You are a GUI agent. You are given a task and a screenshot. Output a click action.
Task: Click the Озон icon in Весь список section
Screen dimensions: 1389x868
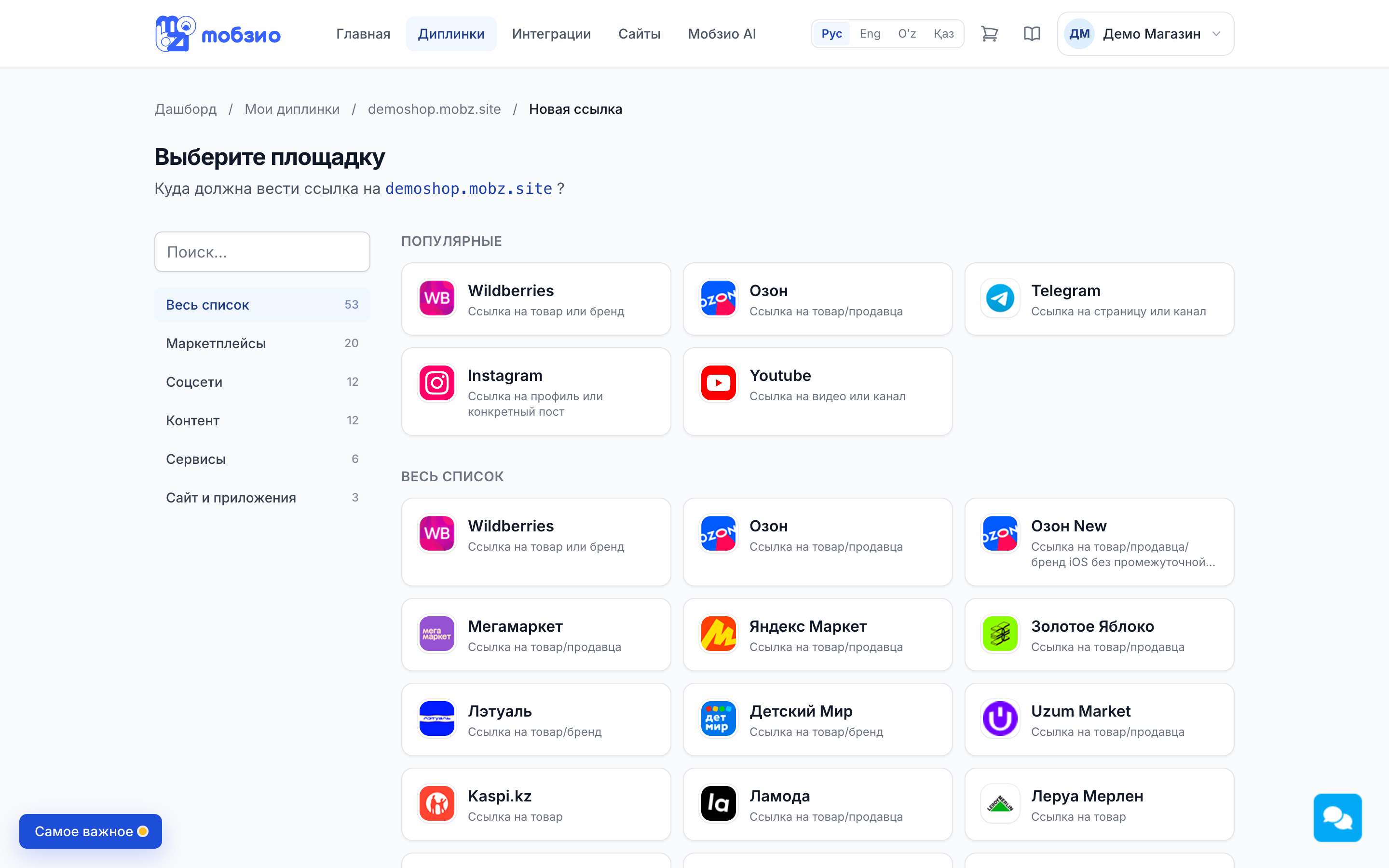[718, 533]
